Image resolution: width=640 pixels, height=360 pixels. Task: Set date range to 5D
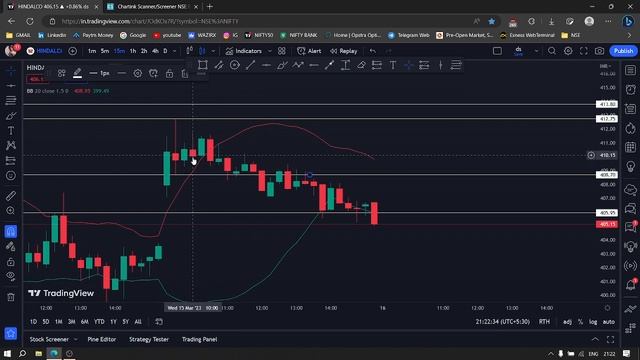point(46,322)
